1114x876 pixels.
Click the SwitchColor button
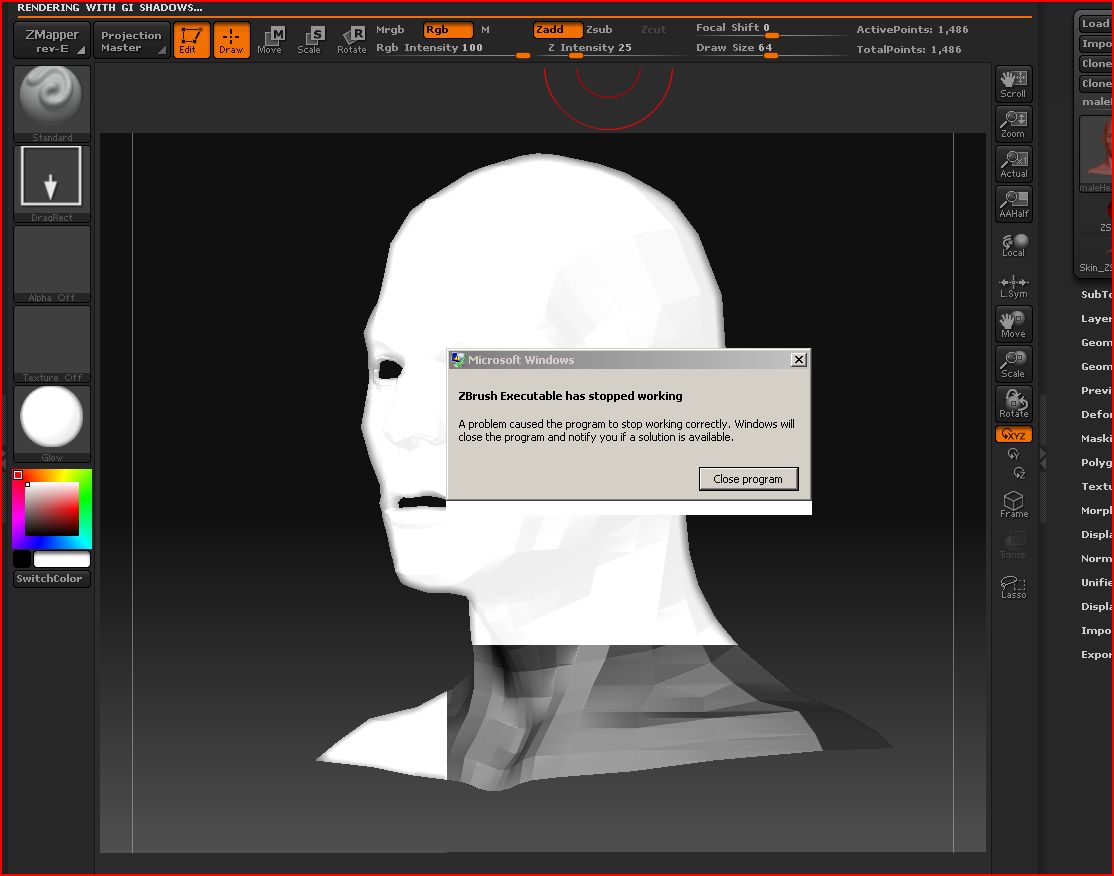click(52, 578)
